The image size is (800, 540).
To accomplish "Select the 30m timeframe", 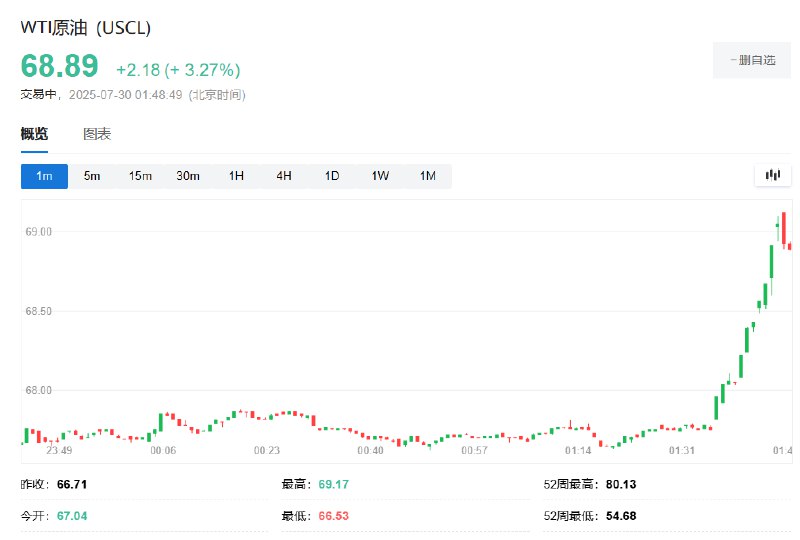I will click(188, 176).
